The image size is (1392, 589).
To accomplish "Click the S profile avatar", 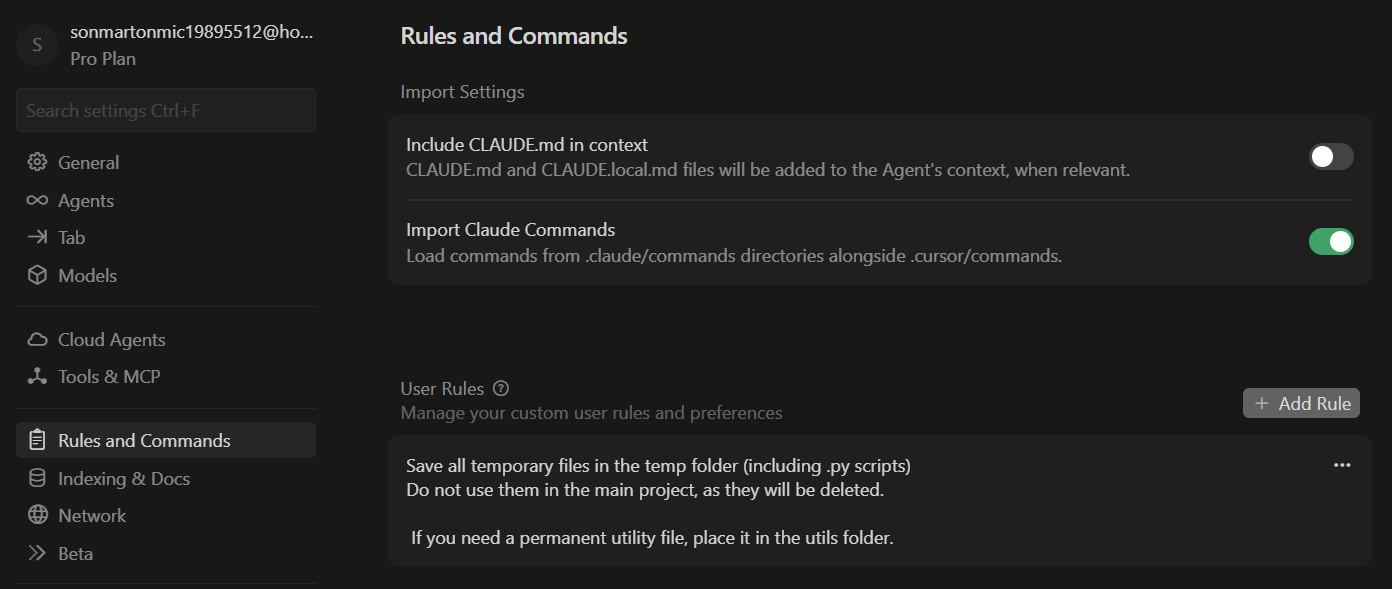I will click(36, 45).
